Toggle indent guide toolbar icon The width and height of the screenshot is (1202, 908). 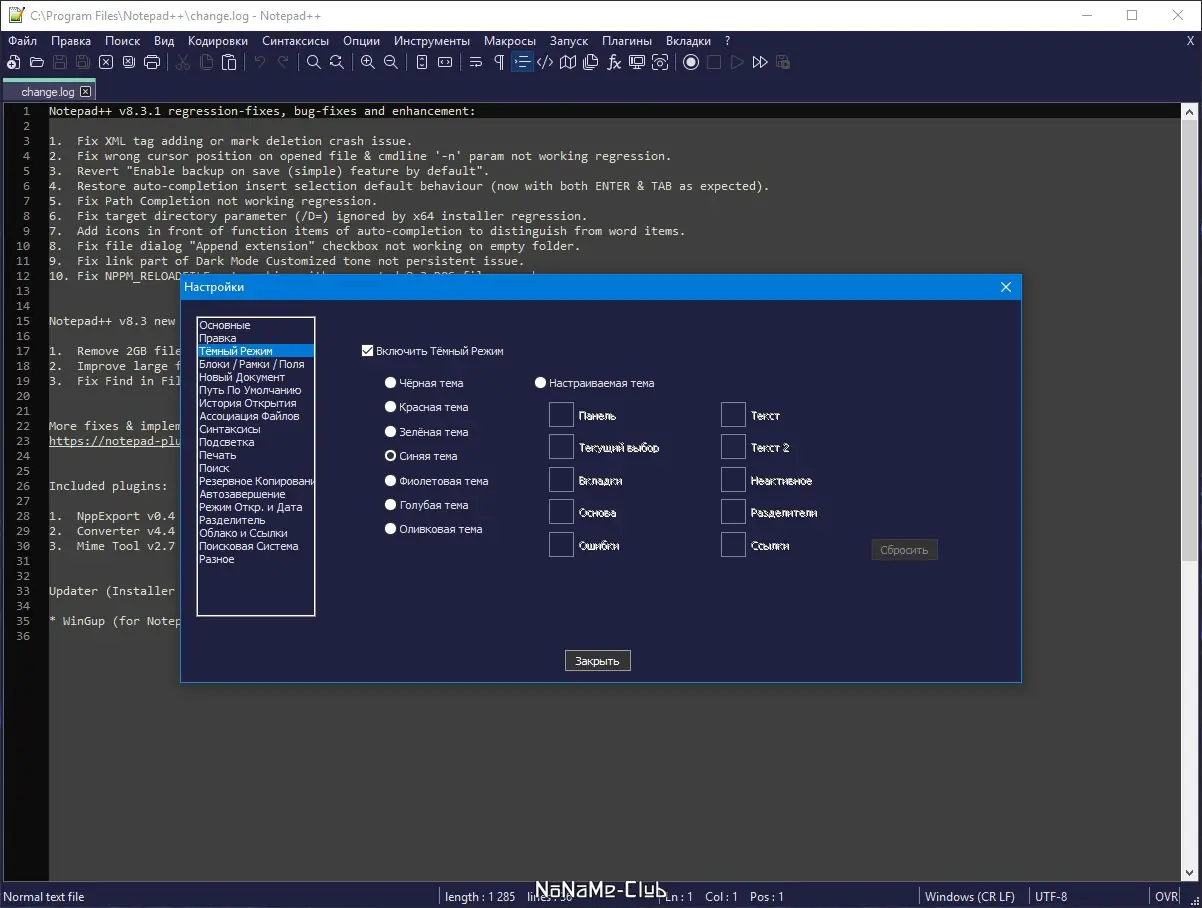point(522,62)
